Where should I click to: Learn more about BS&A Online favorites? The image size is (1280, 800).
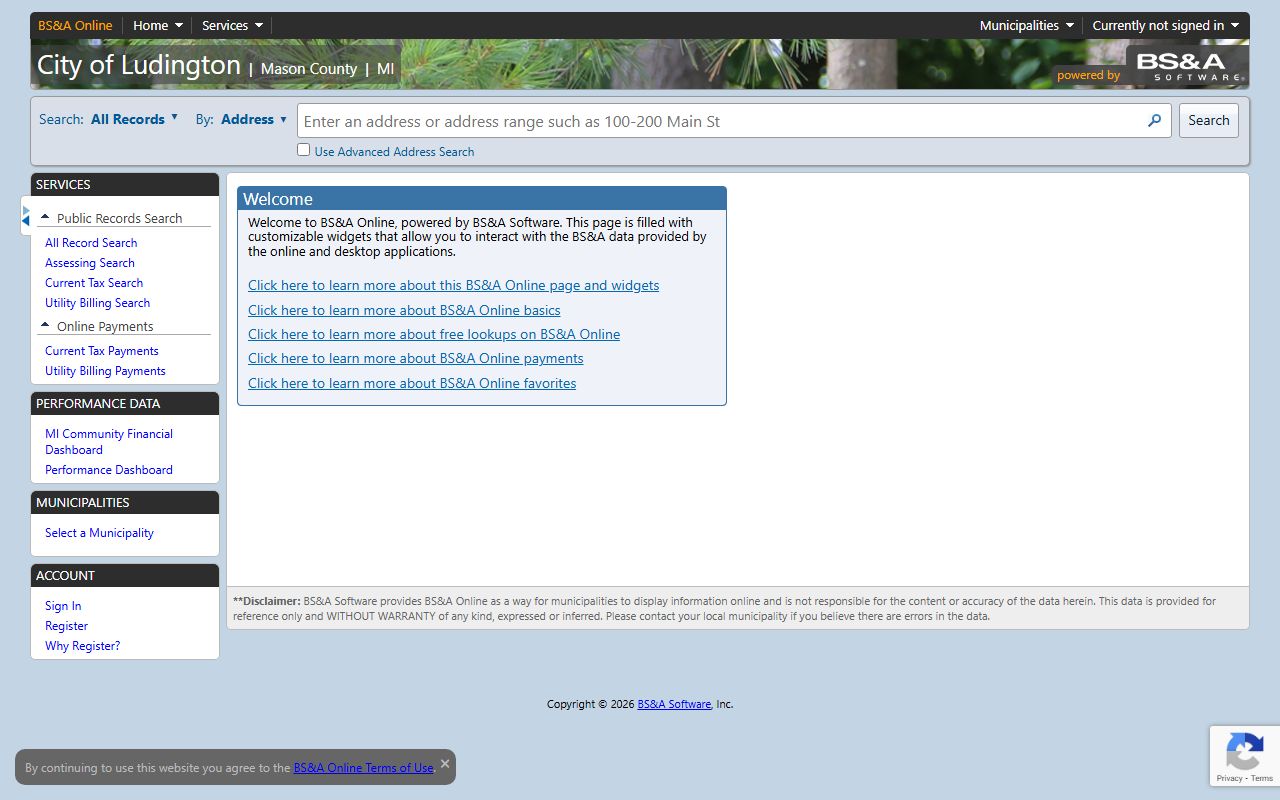click(x=412, y=383)
